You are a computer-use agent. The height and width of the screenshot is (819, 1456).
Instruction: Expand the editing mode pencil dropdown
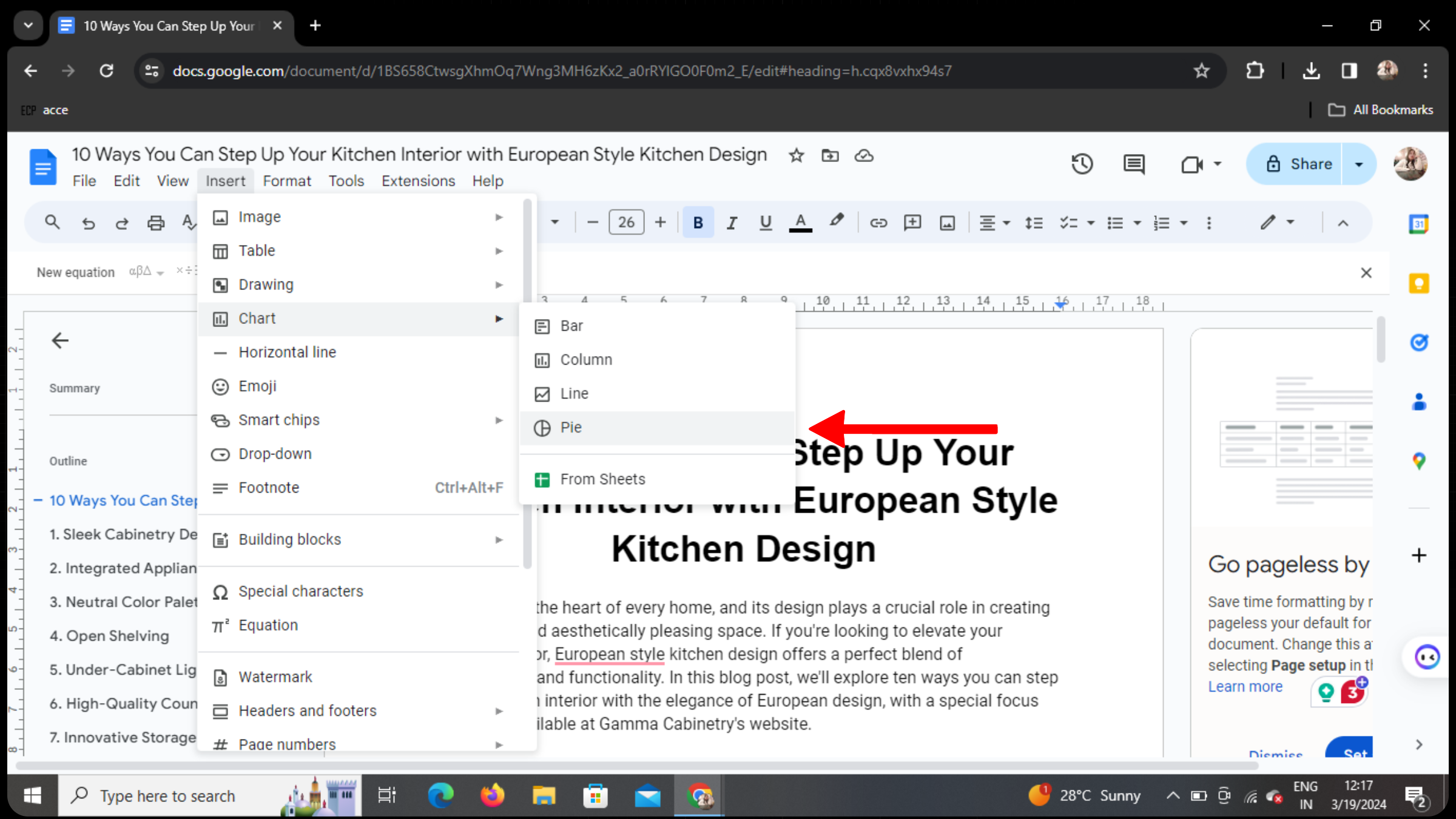tap(1276, 223)
